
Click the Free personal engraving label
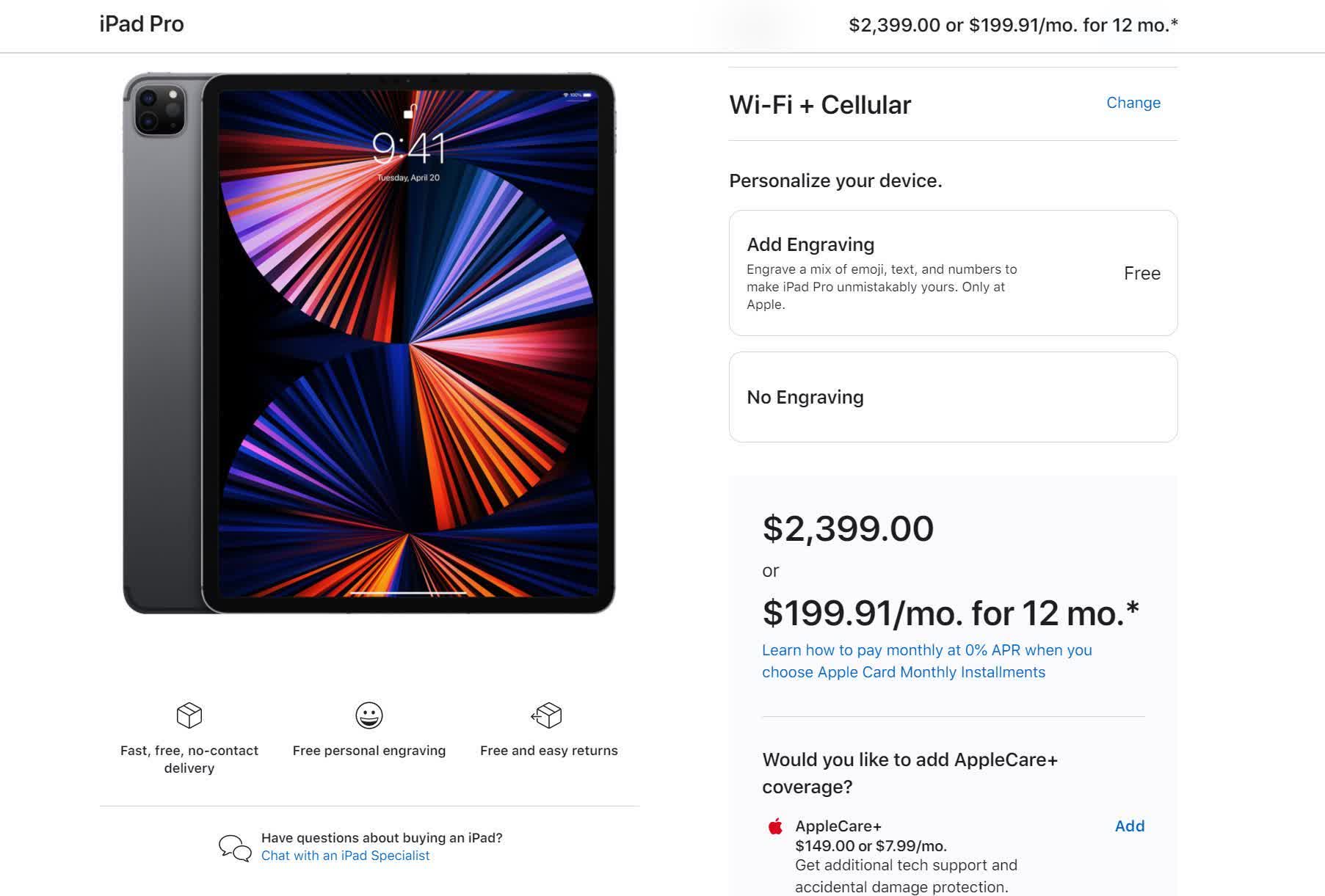[369, 751]
